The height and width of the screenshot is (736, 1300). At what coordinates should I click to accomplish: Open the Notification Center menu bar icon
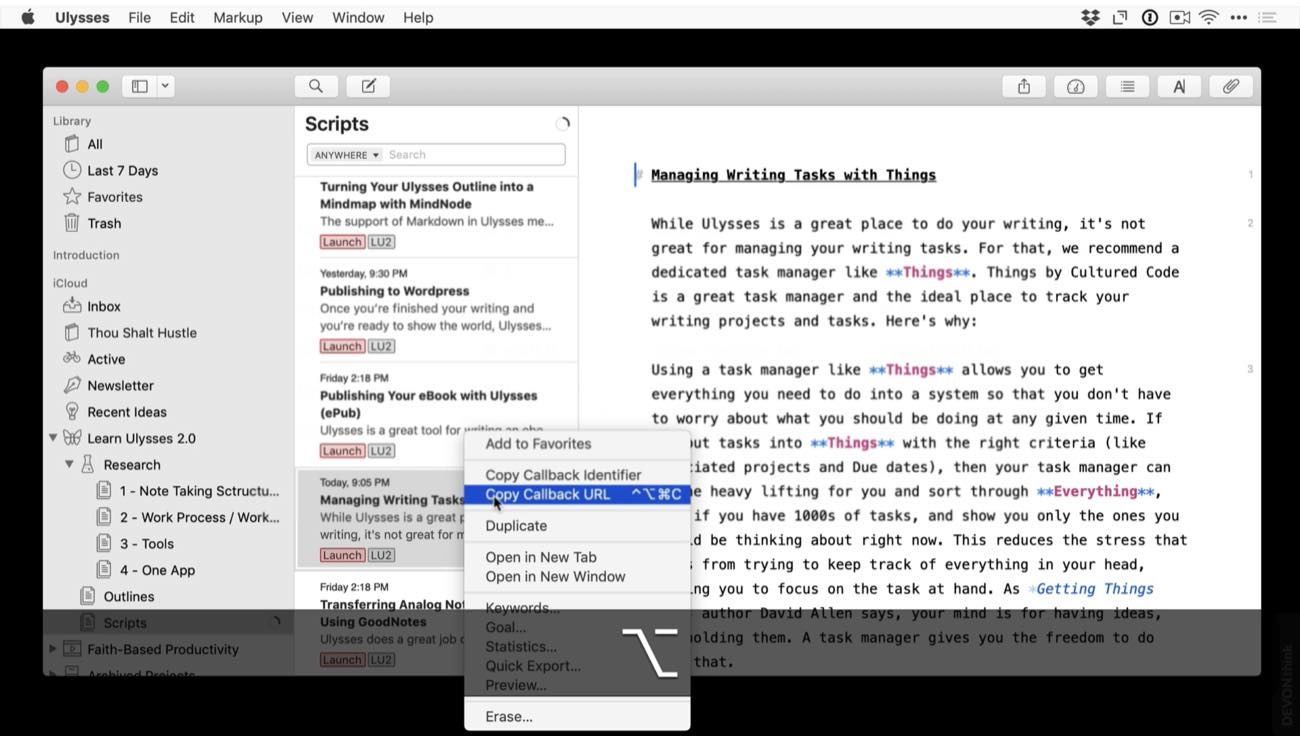1268,17
